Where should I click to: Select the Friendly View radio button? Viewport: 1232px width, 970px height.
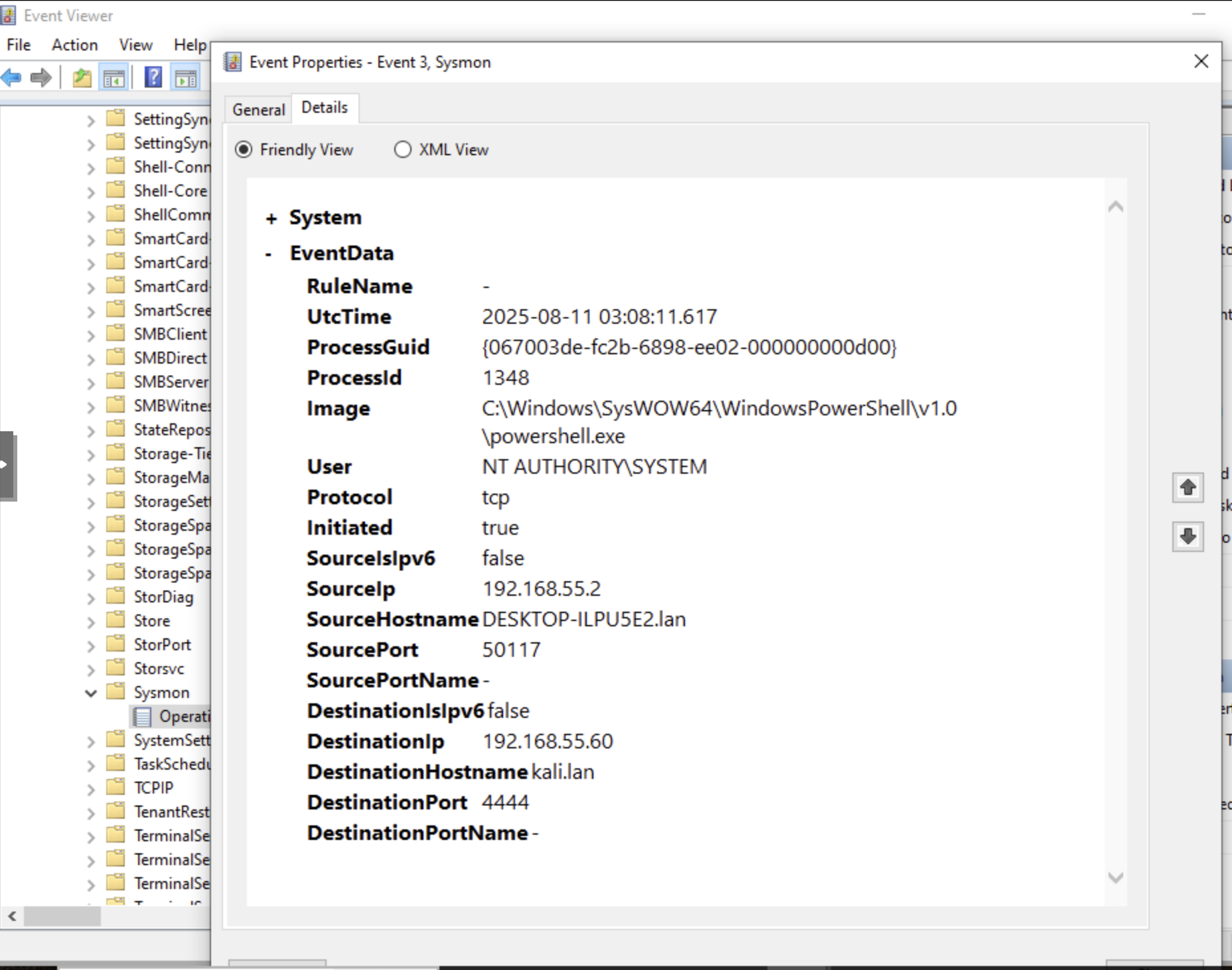(x=244, y=150)
